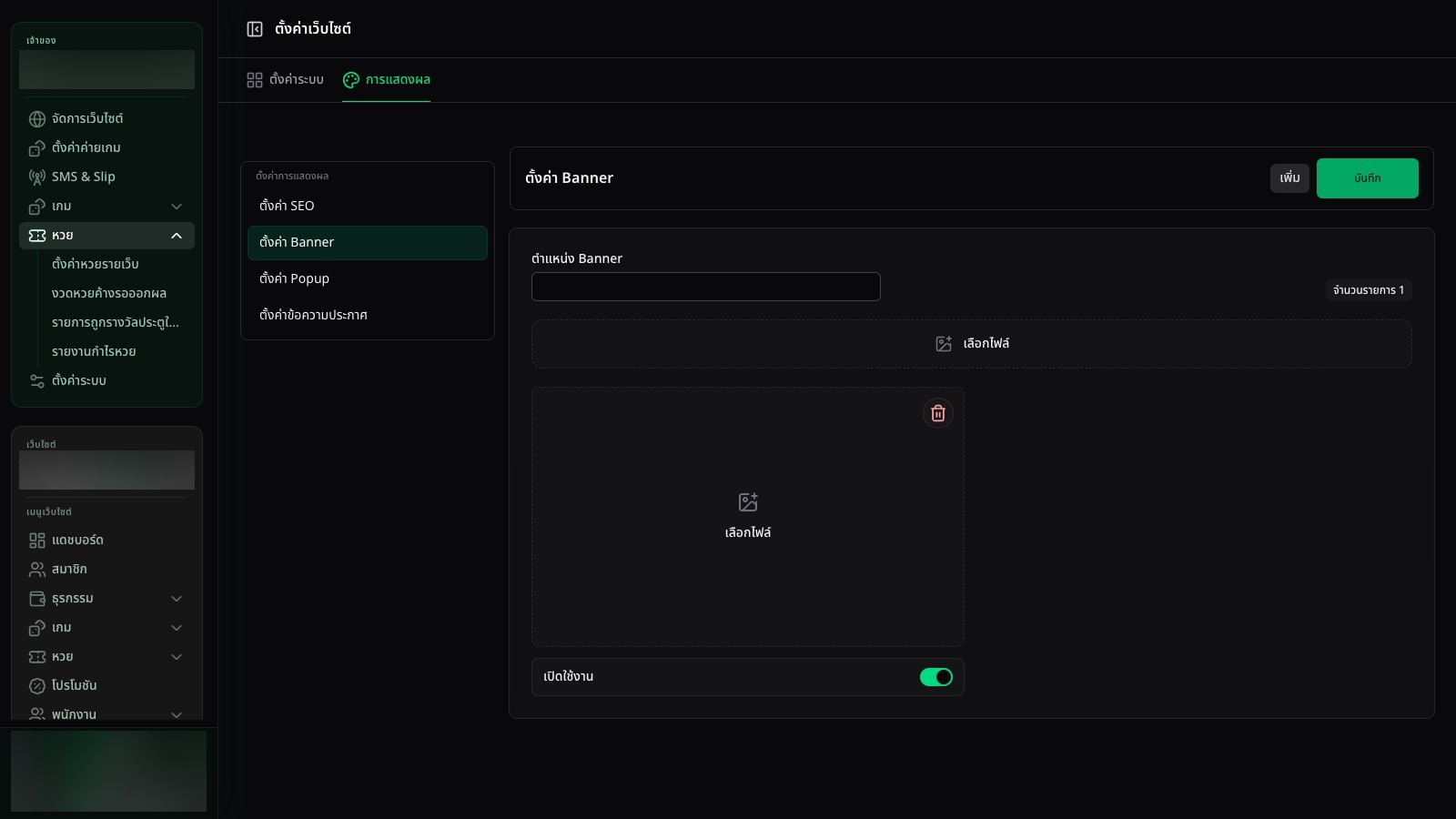Open the ตั้งค่า Popup settings item

[x=368, y=278]
